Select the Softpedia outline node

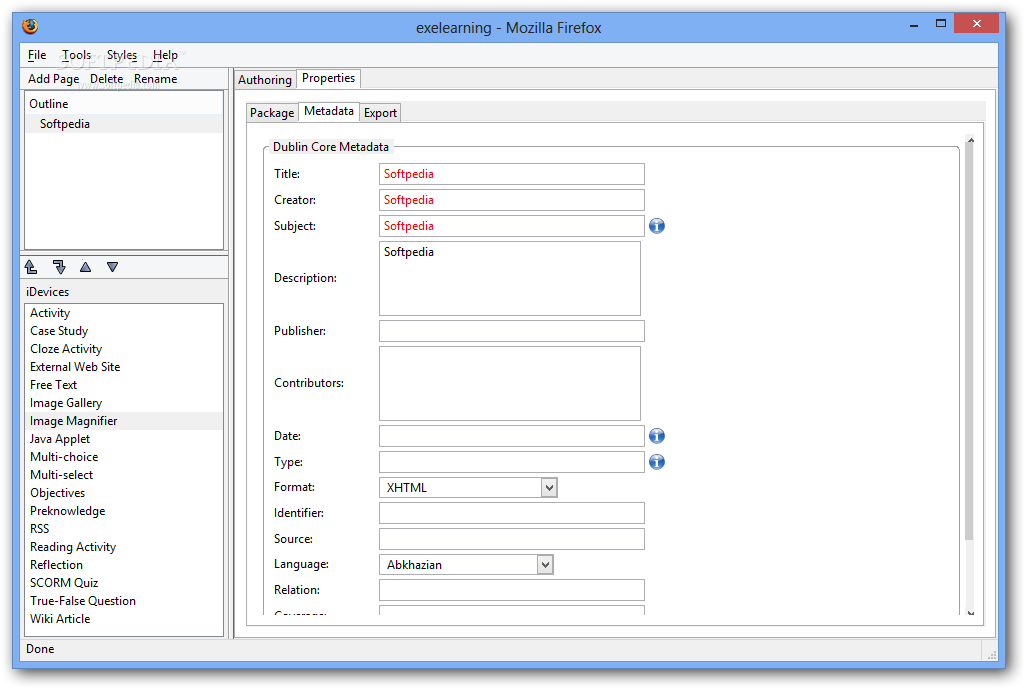(x=124, y=124)
